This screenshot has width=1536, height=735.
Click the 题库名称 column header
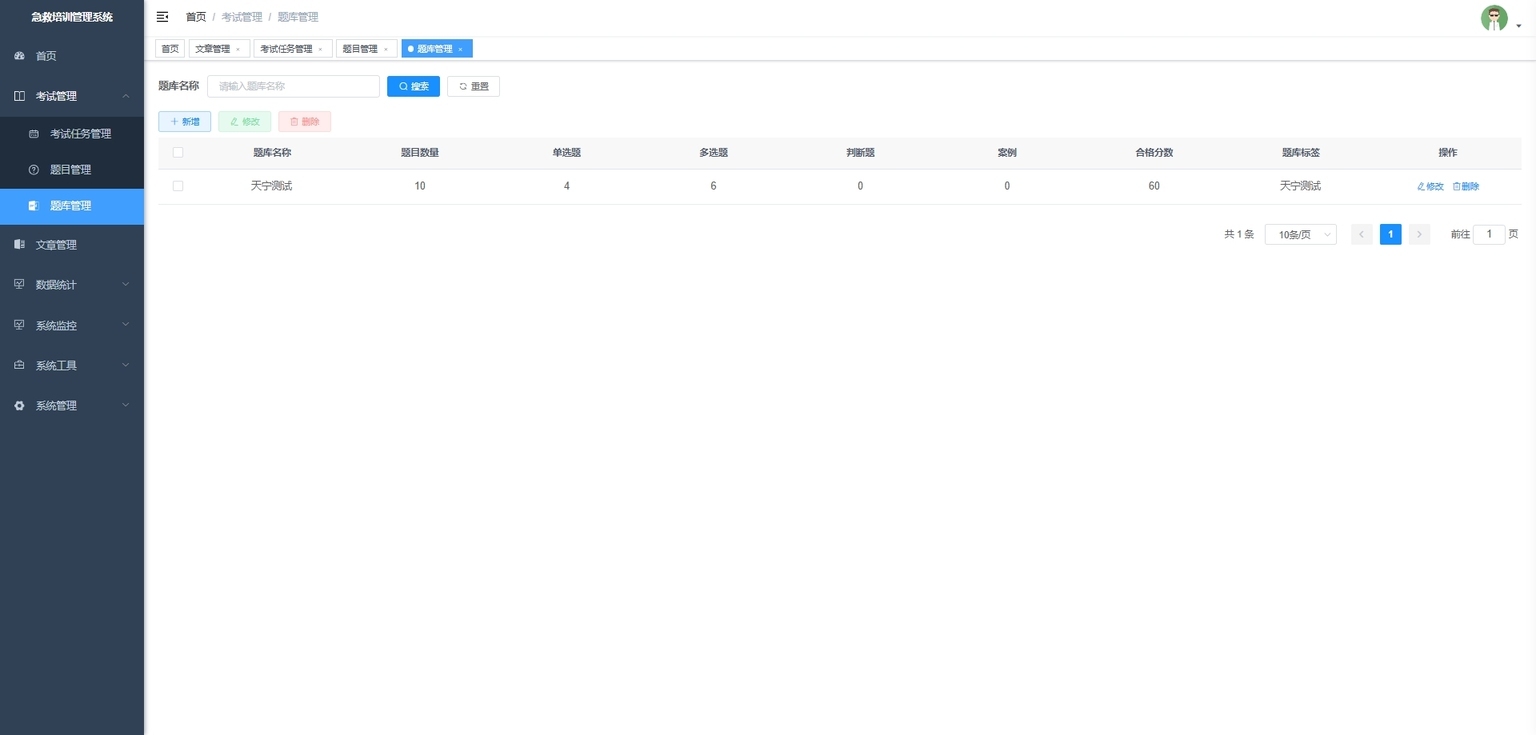pos(272,153)
